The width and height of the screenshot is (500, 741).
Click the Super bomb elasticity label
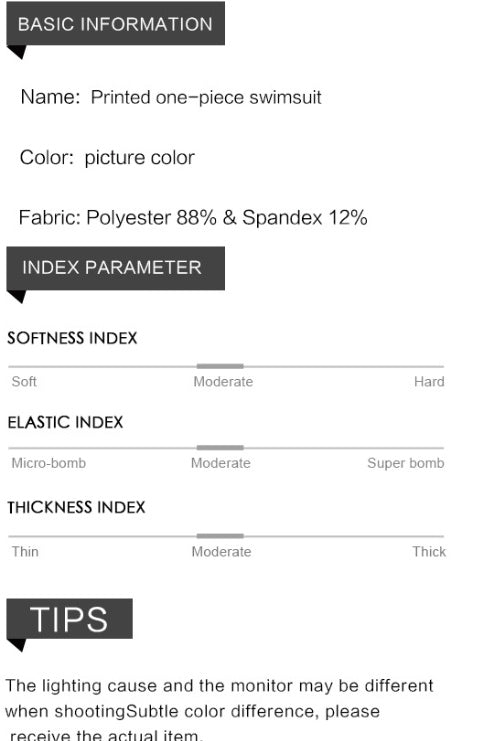coord(406,463)
